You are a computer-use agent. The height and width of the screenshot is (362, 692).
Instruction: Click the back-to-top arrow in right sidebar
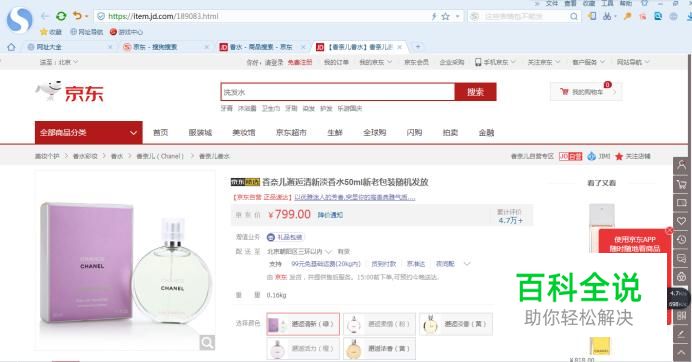click(x=682, y=353)
